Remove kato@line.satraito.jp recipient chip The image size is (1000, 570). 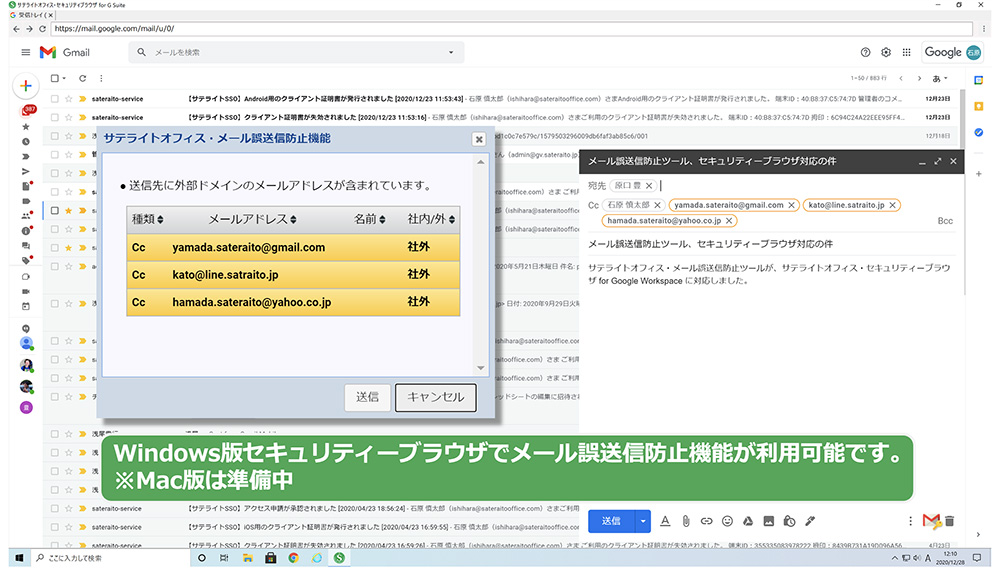tap(893, 205)
